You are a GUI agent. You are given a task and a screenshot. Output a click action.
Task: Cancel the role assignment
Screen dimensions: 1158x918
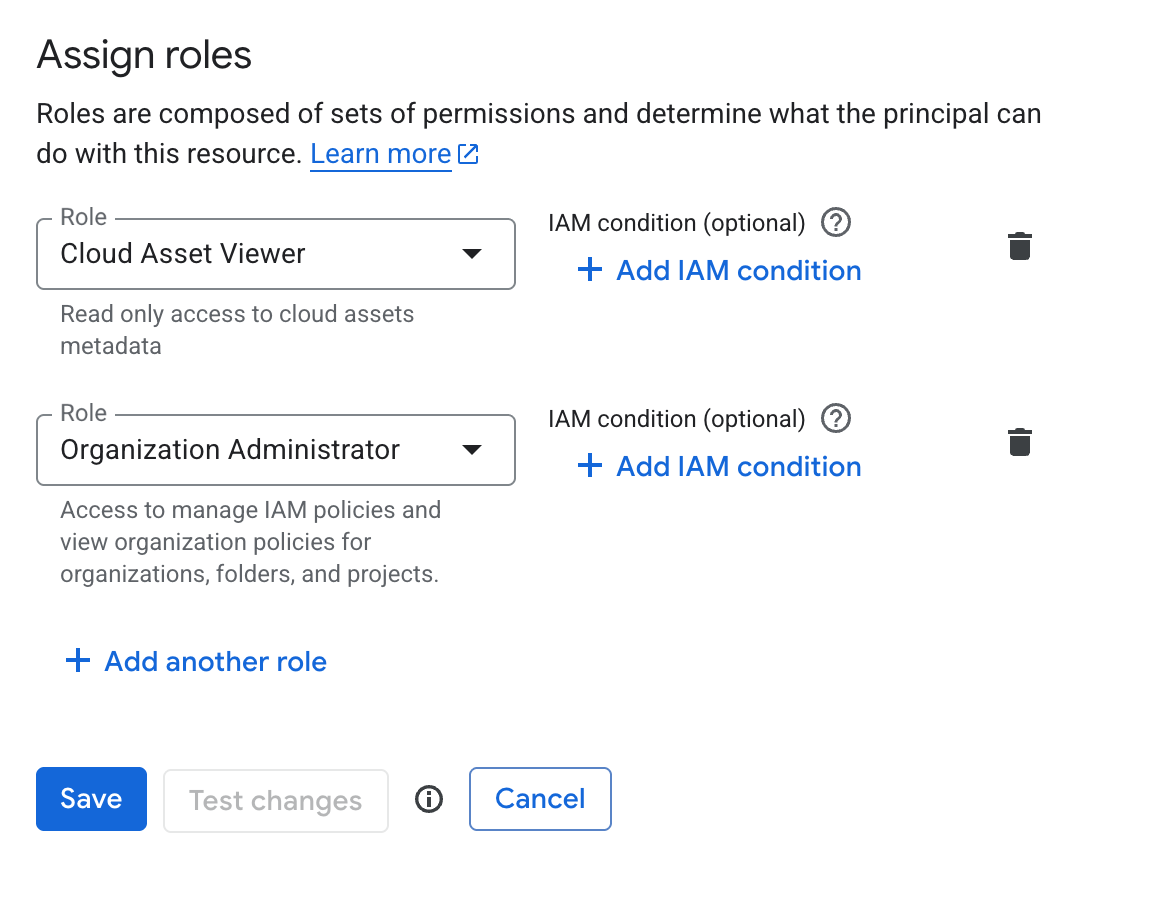point(540,798)
